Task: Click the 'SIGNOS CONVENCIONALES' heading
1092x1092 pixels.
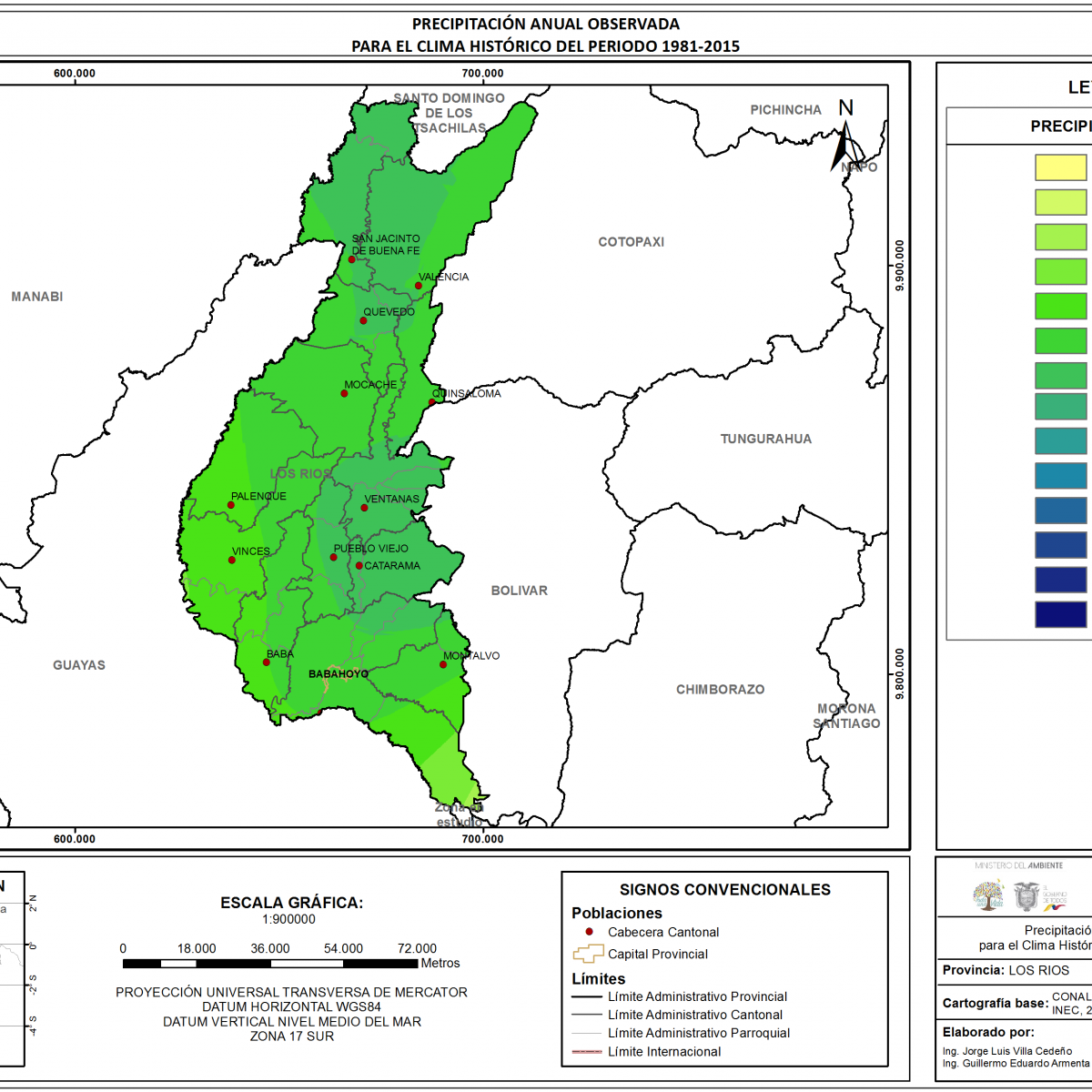Action: click(x=725, y=890)
